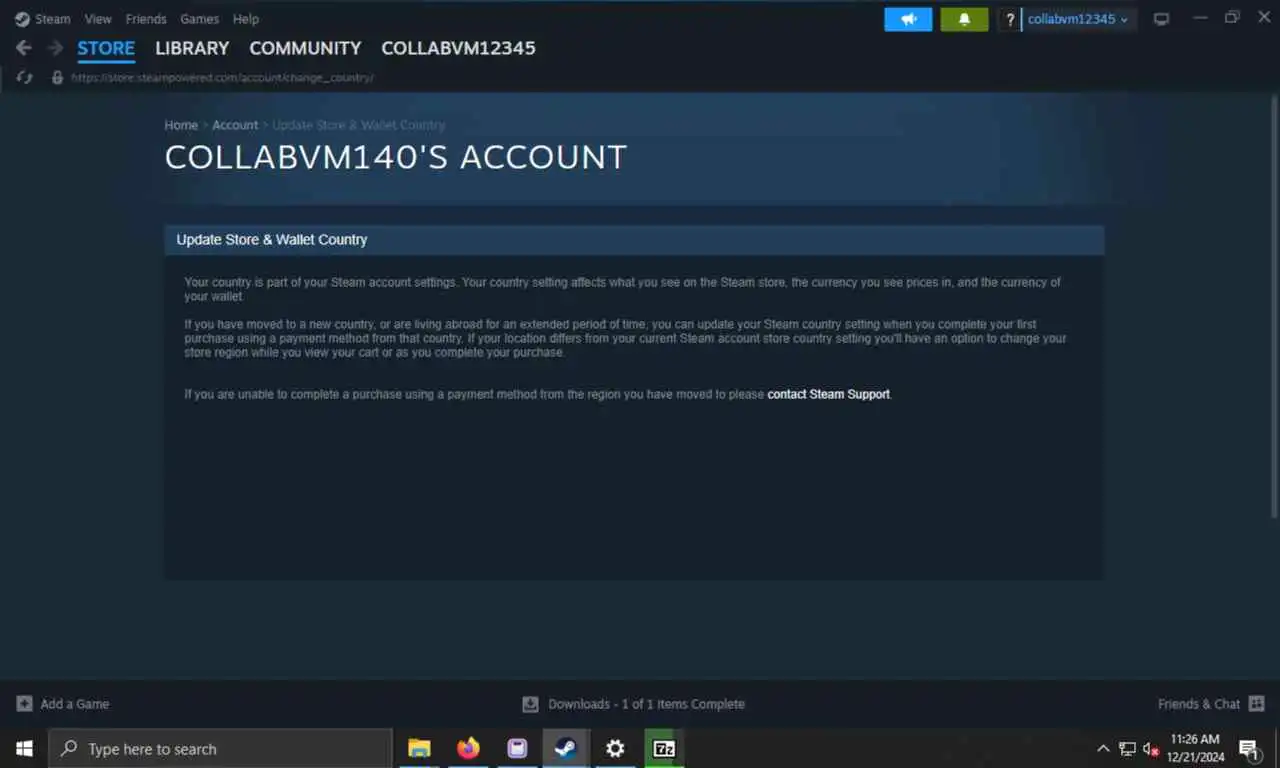Expand the collabvm12345 account dropdown
Image resolution: width=1280 pixels, height=768 pixels.
pyautogui.click(x=1078, y=19)
